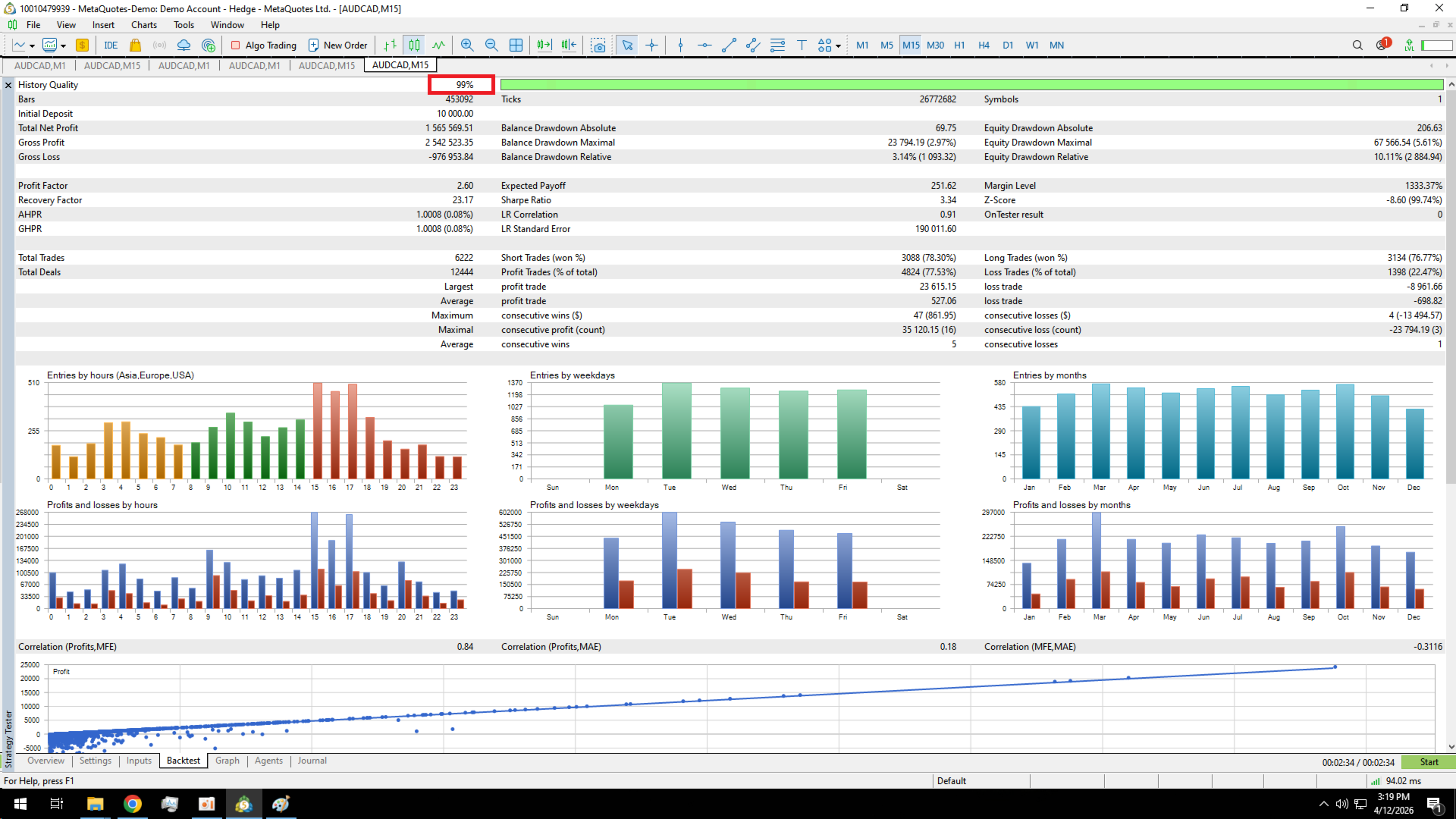
Task: Click the Zoom In magnifier icon
Action: point(467,45)
